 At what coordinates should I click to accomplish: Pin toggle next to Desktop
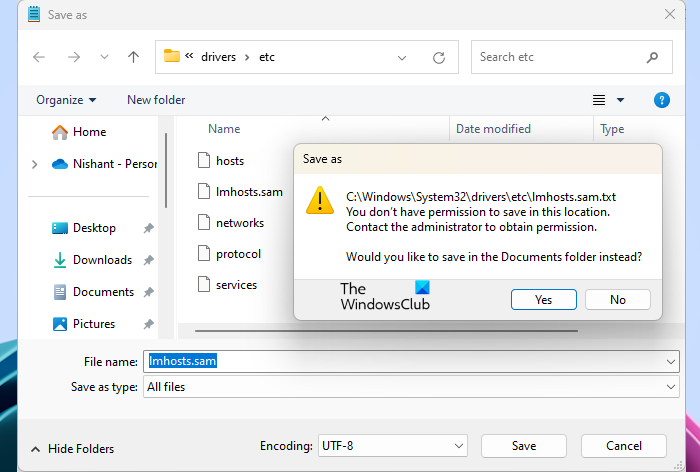point(149,228)
